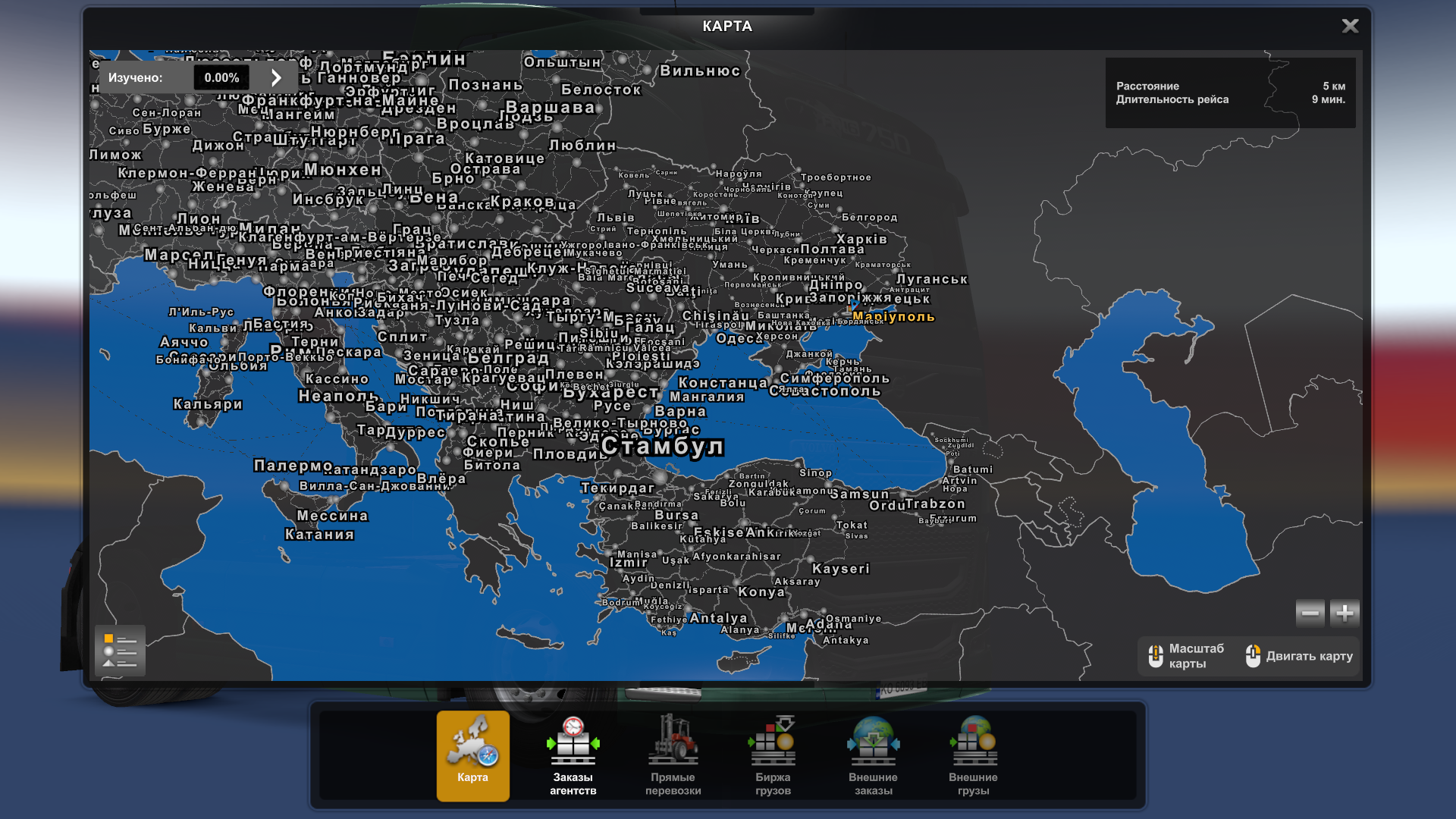This screenshot has width=1456, height=819.
Task: Click the Сплит city label
Action: point(402,337)
